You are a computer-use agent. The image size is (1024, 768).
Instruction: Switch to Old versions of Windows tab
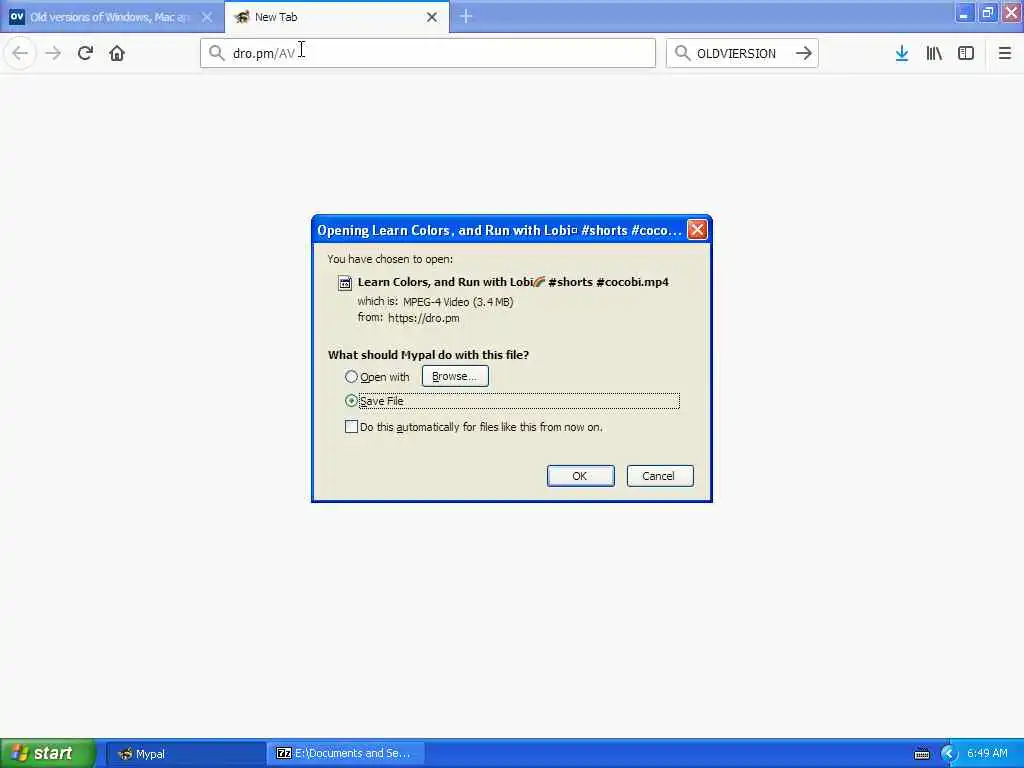(111, 17)
